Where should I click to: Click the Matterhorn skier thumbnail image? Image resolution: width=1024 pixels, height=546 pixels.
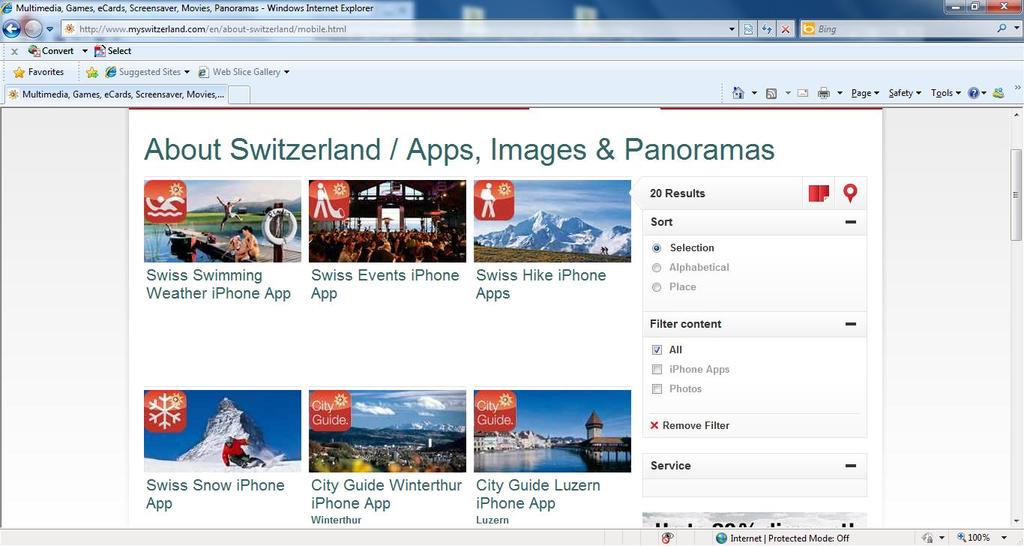tap(223, 431)
